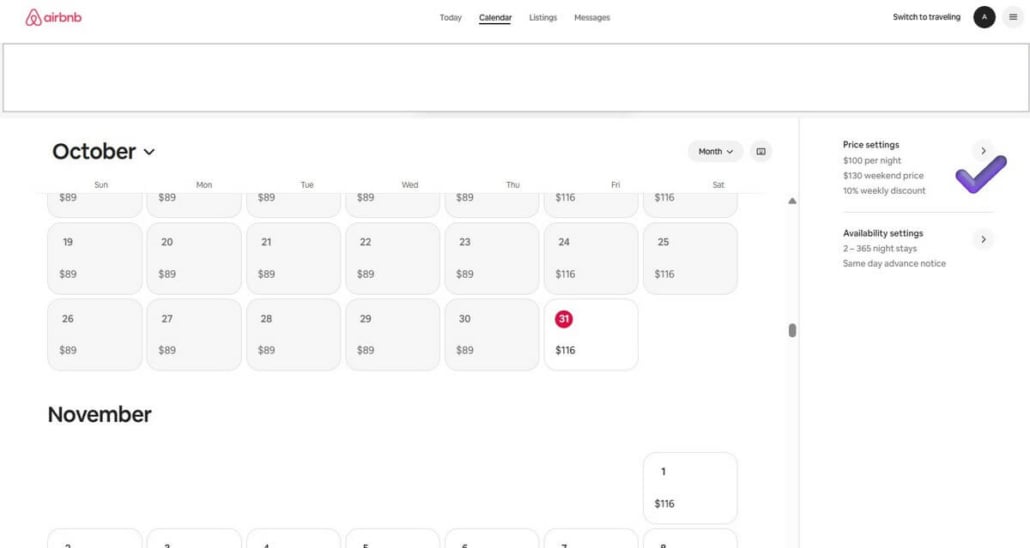The width and height of the screenshot is (1030, 548).
Task: Click the calendar view icon beside Month
Action: click(x=761, y=151)
